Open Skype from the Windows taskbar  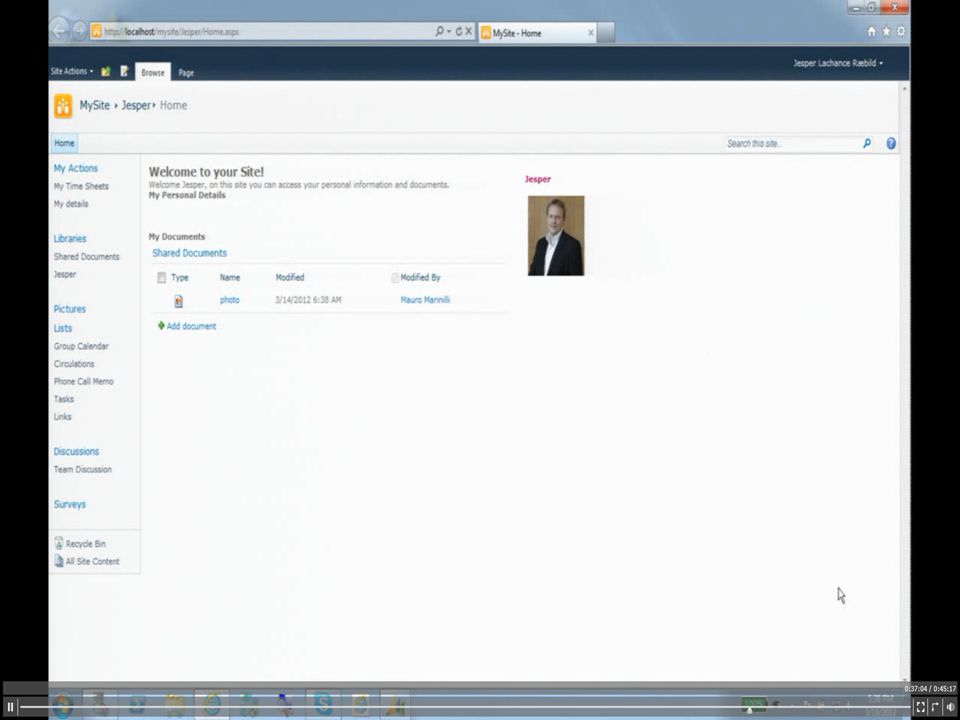click(323, 704)
